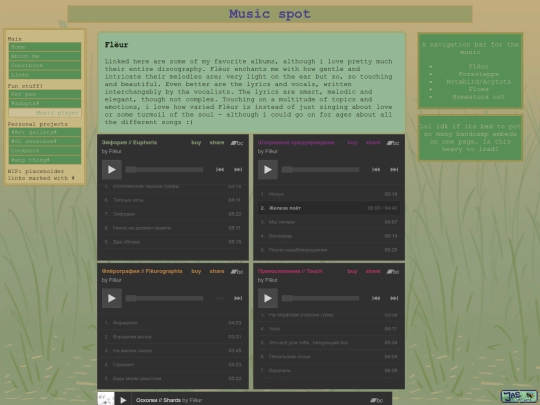Open the #OC showcase# sidebar link
The width and height of the screenshot is (540, 405).
pyautogui.click(x=45, y=141)
